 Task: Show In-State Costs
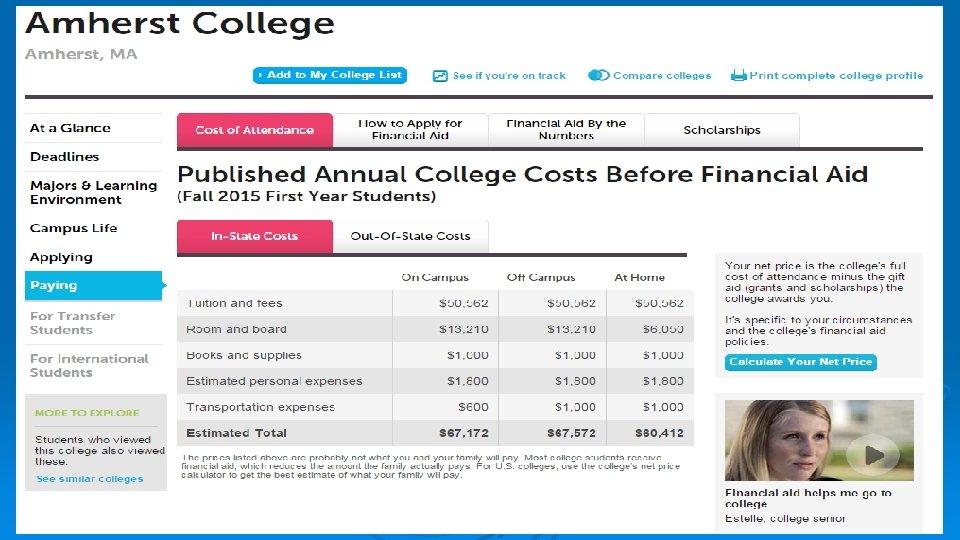(254, 236)
